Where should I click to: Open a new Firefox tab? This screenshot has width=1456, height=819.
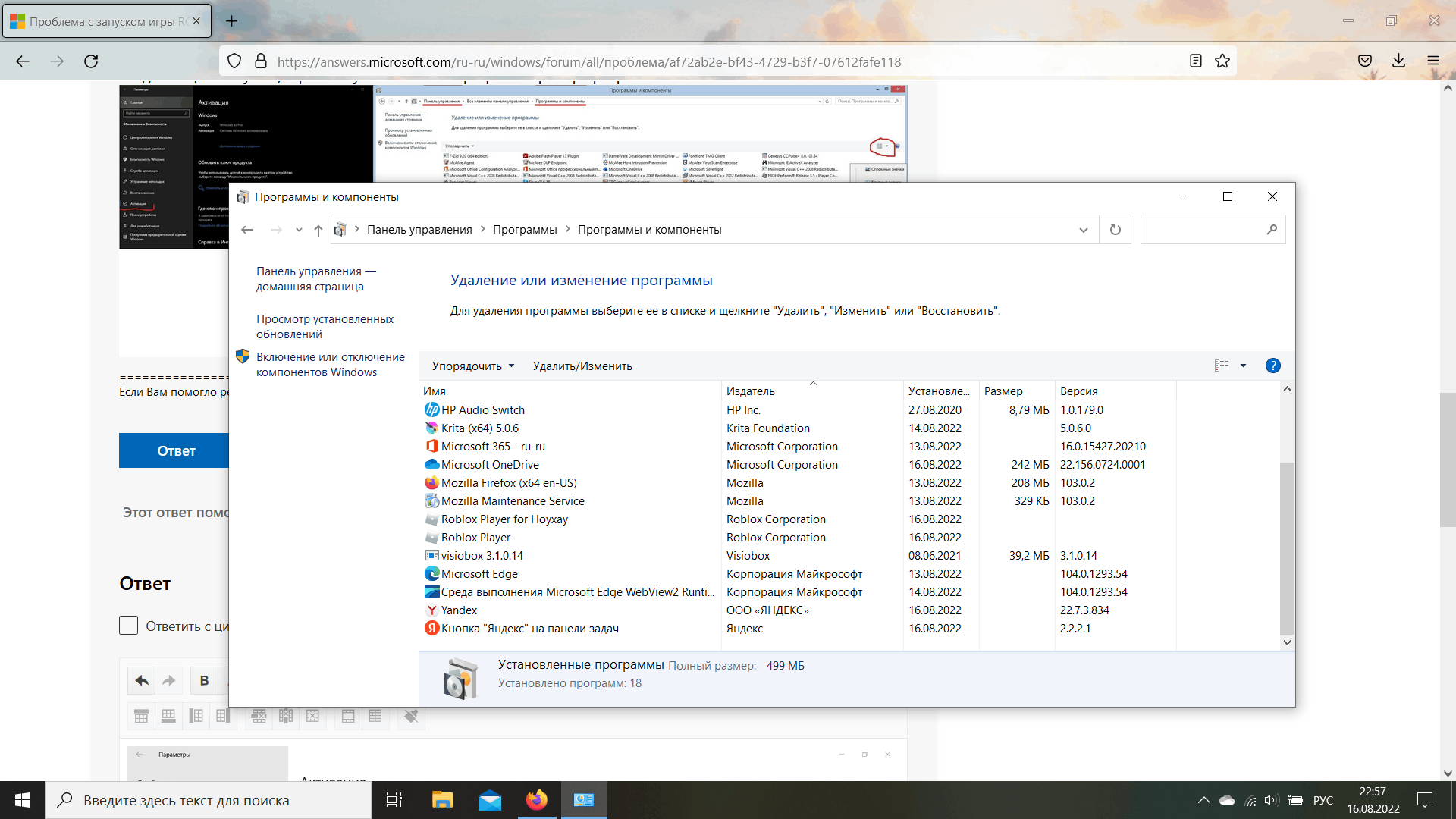click(232, 21)
